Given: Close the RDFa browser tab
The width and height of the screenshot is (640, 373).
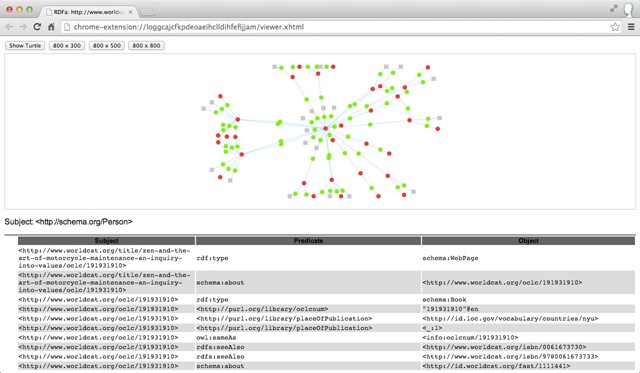Looking at the screenshot, I should point(130,12).
